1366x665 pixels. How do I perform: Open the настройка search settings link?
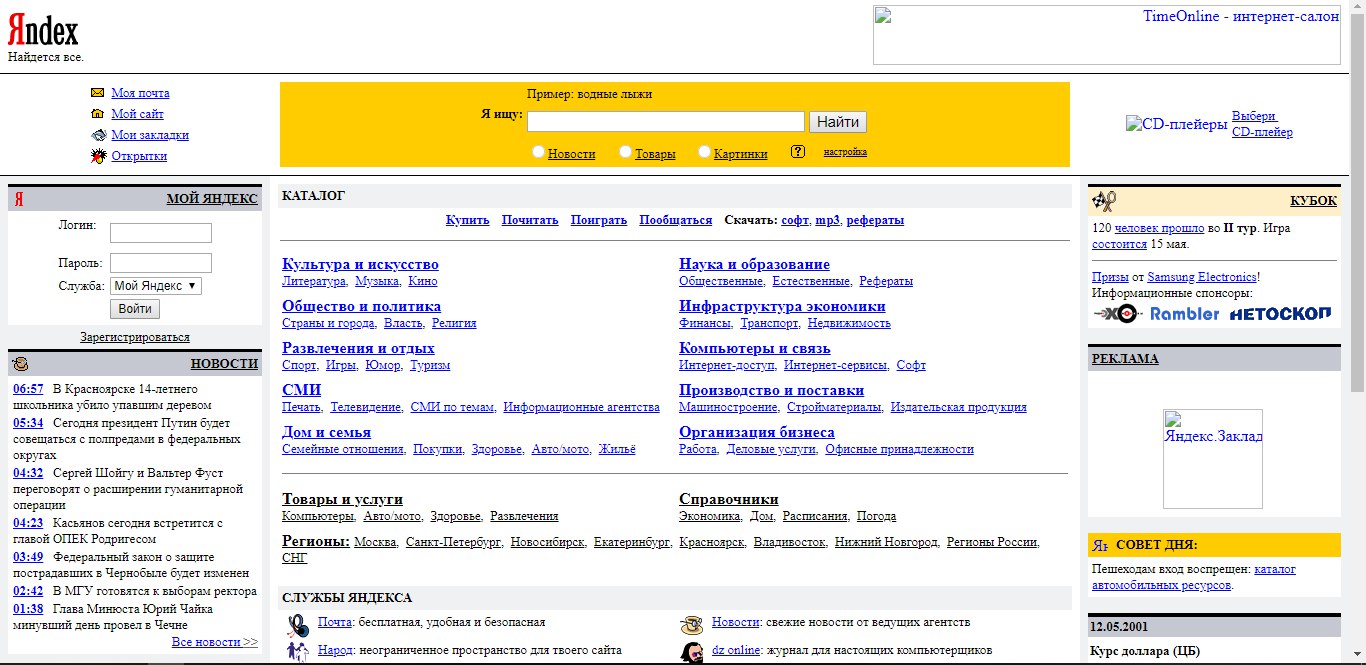coord(845,152)
